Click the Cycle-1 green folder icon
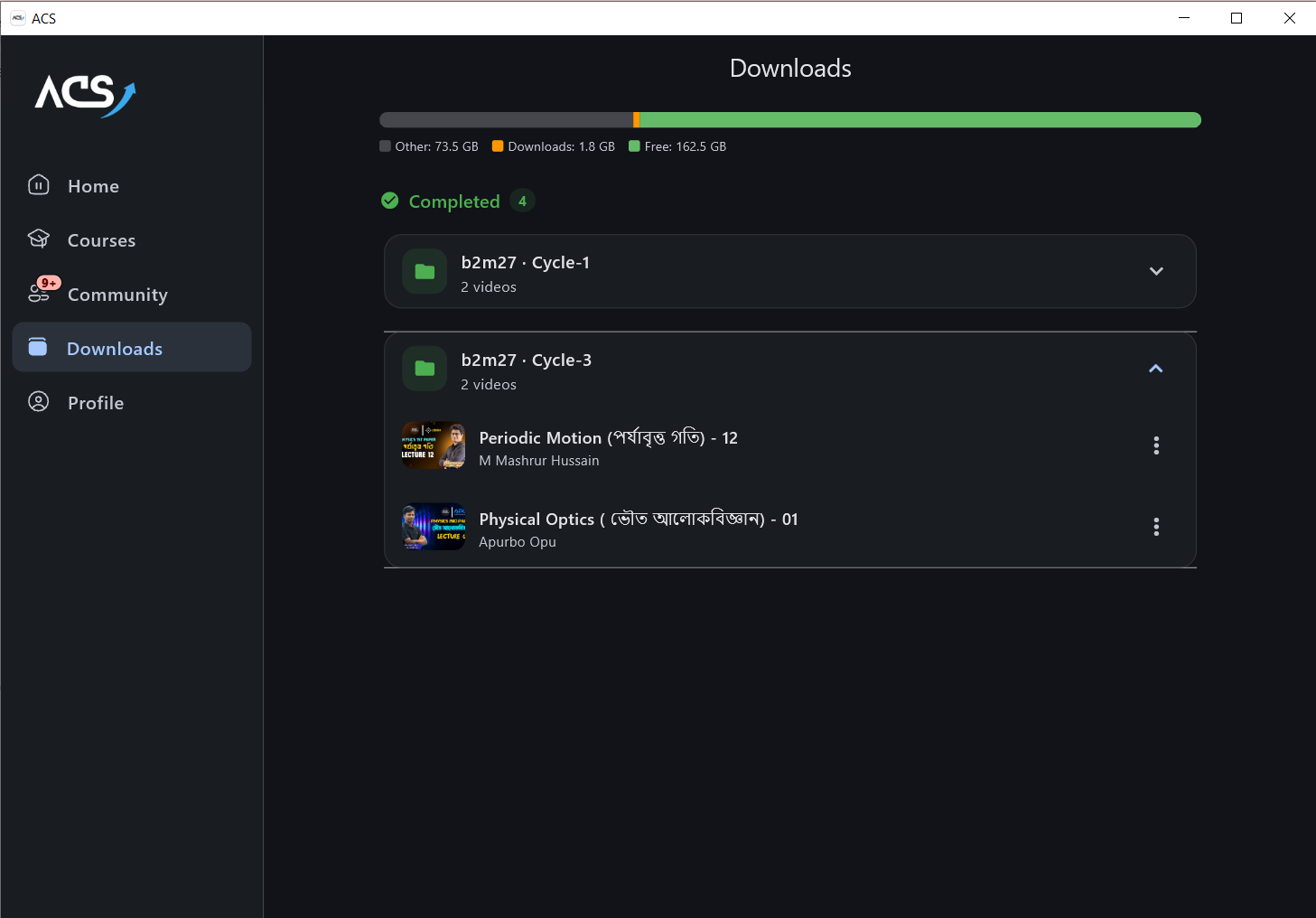This screenshot has height=918, width=1316. click(x=425, y=271)
